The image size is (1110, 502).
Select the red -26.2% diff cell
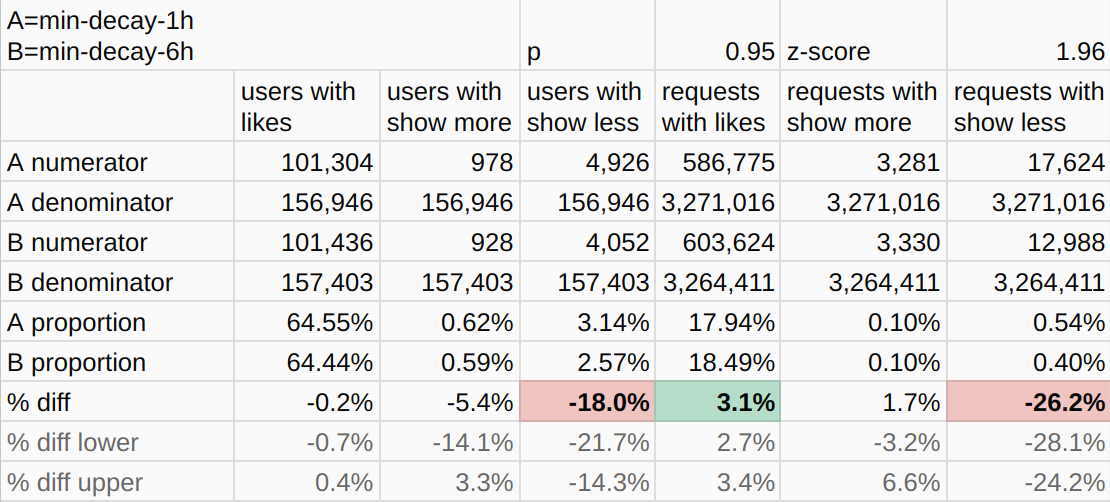[x=1028, y=402]
